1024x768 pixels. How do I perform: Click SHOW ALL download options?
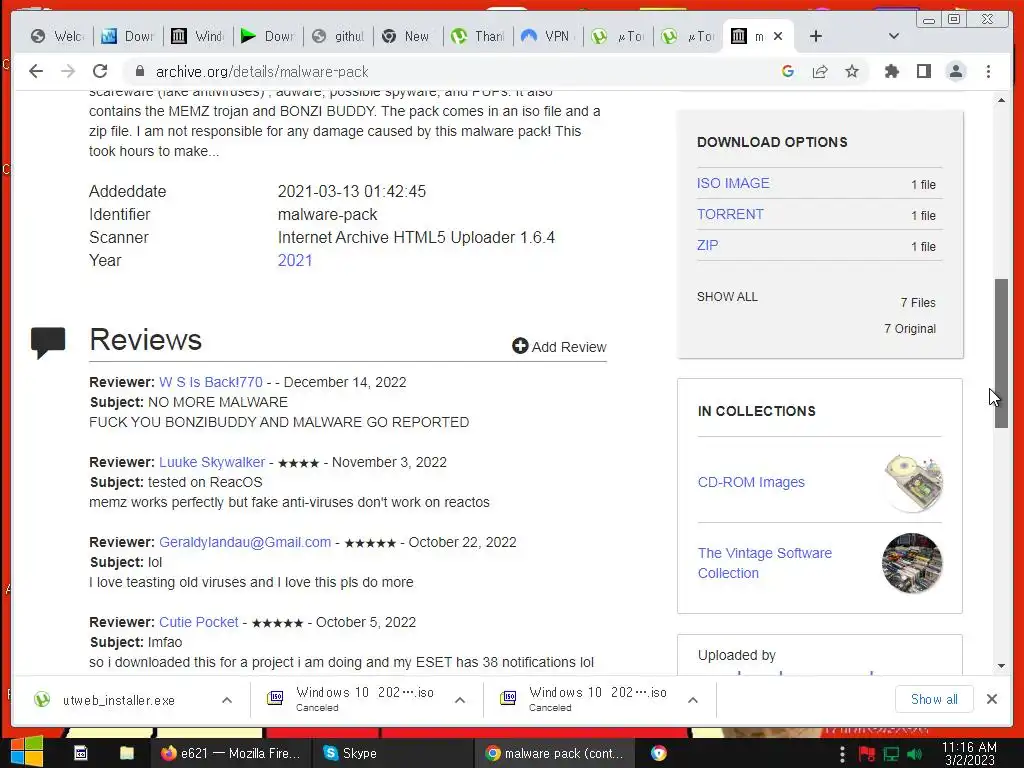pos(727,296)
